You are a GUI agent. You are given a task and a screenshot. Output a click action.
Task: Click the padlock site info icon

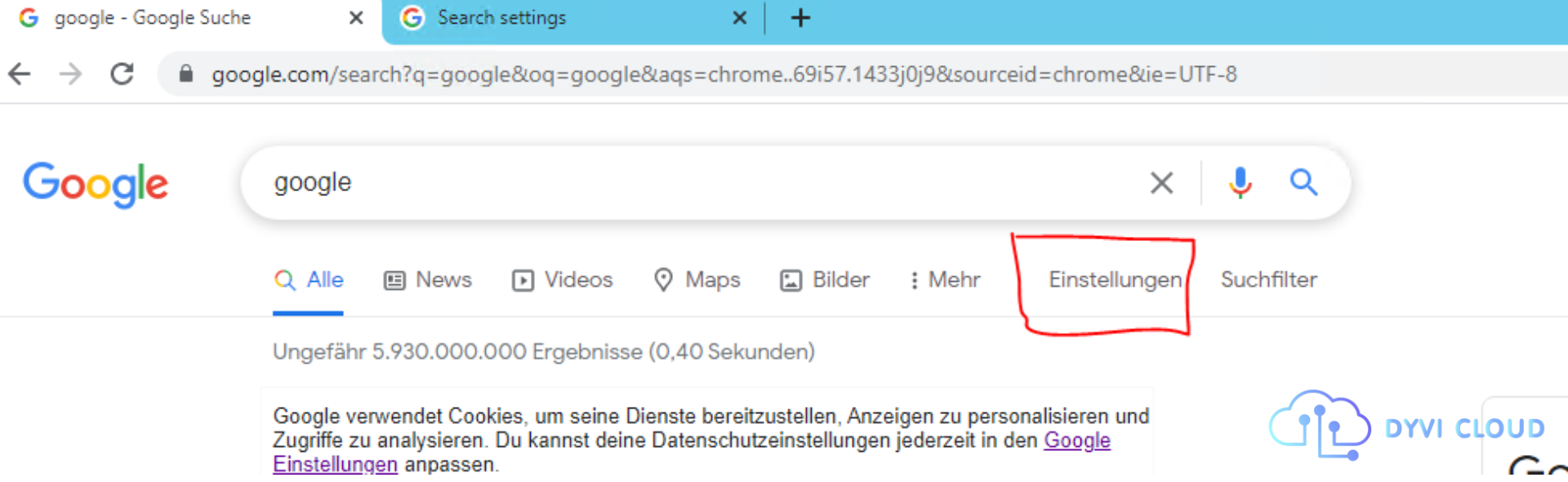point(186,74)
